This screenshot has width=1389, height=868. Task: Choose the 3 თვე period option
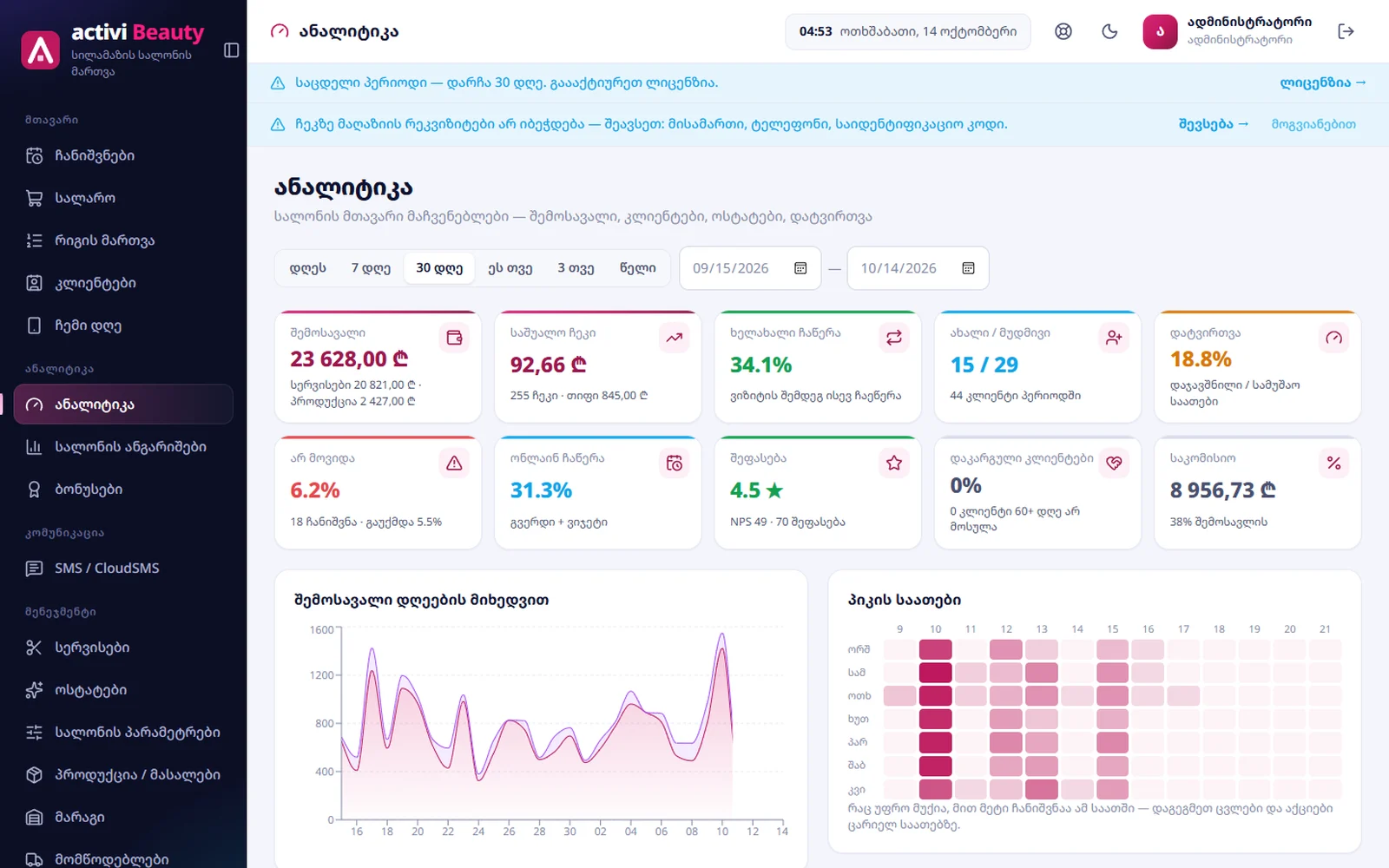(576, 268)
